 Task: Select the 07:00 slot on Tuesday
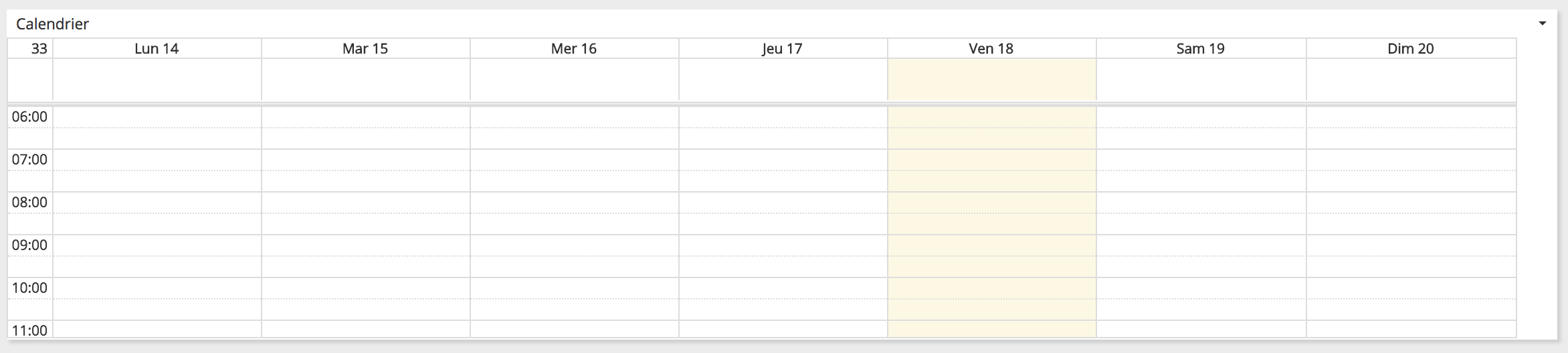click(365, 160)
